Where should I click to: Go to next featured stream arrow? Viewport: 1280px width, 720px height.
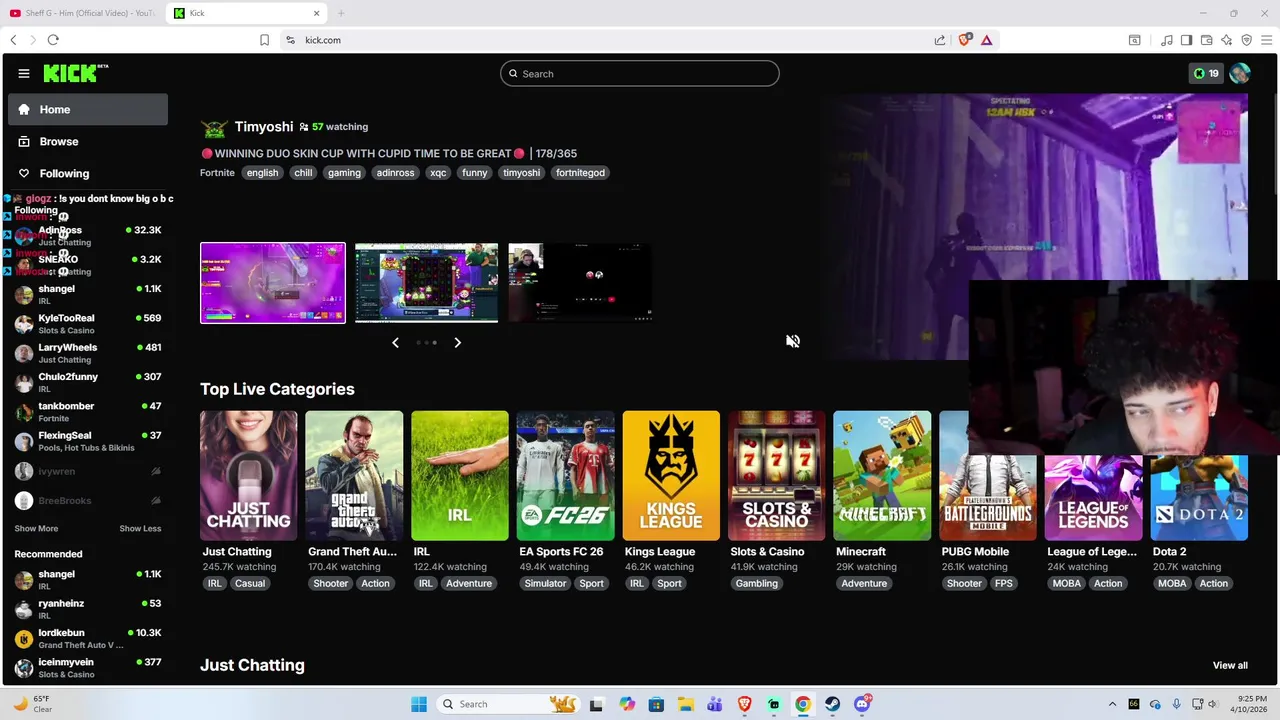click(457, 342)
